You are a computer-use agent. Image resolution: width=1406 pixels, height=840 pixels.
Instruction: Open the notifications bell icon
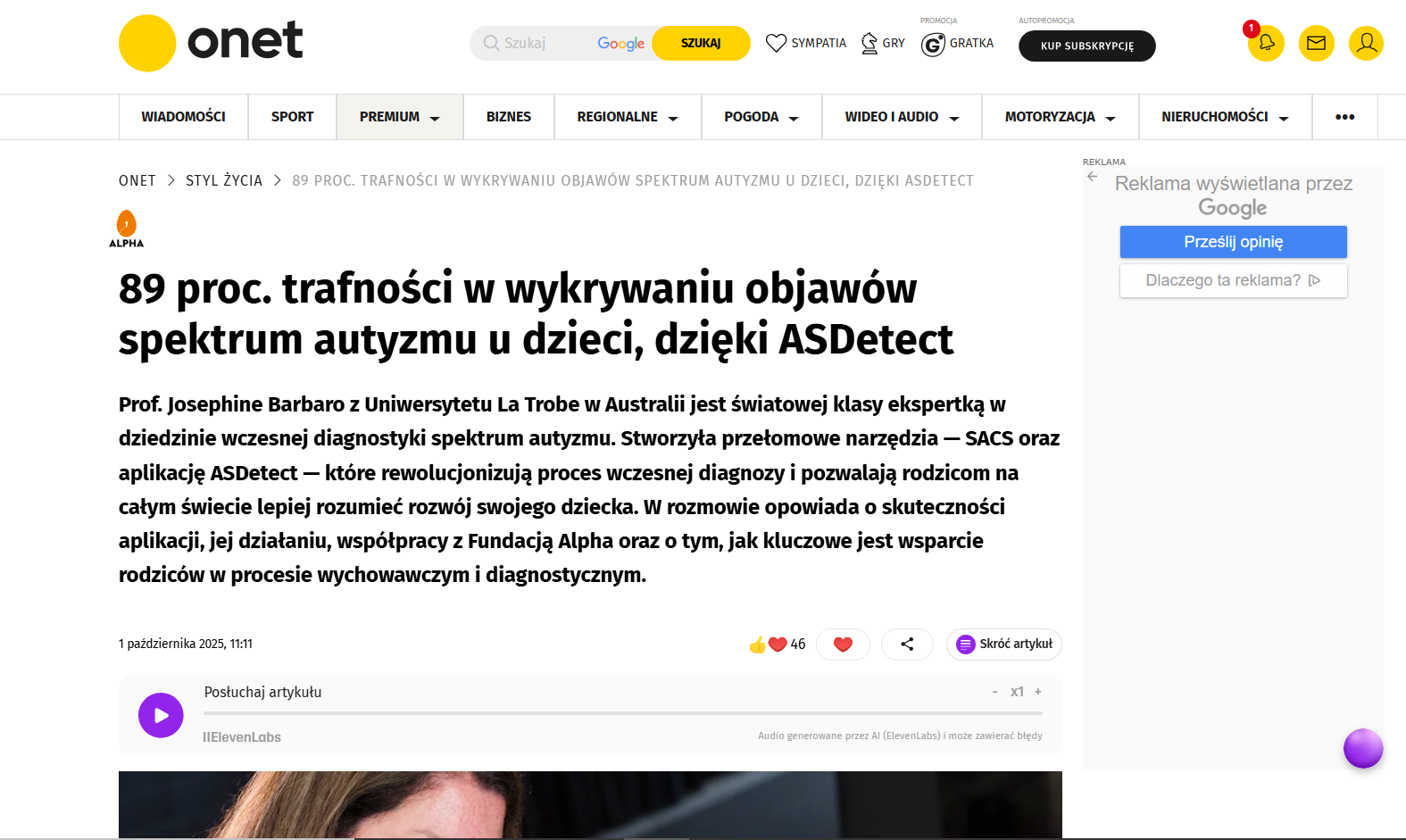pos(1266,43)
